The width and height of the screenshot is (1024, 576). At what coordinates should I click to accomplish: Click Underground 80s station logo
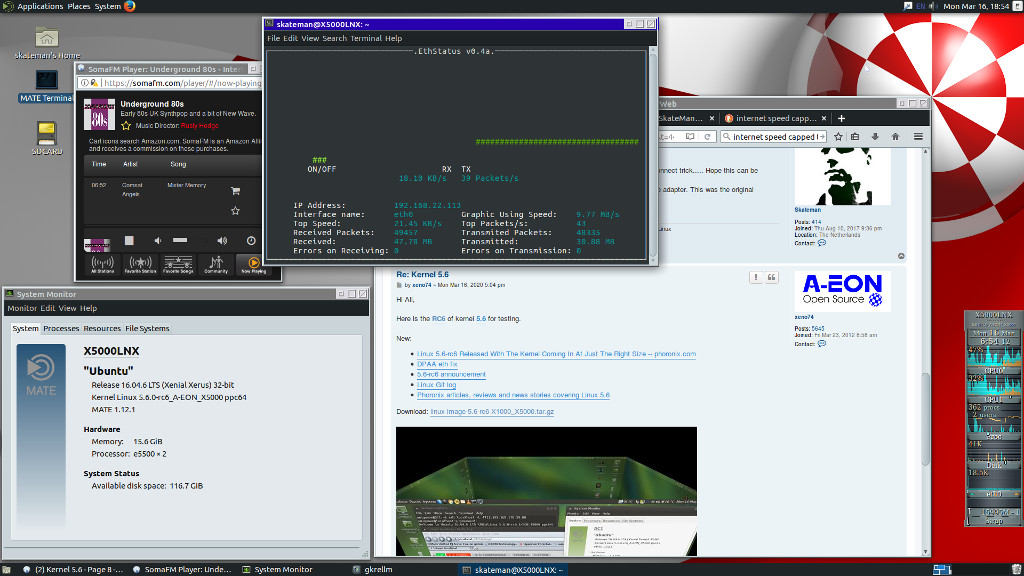[99, 114]
